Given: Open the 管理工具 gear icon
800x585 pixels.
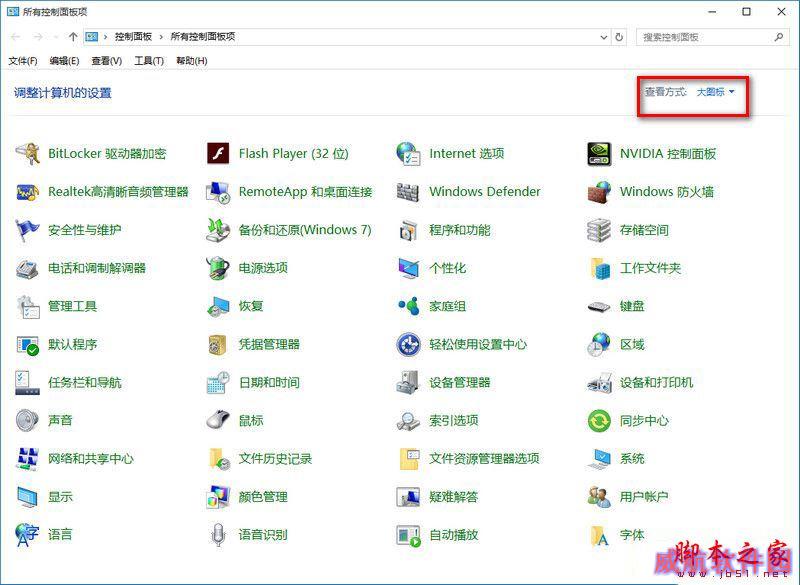Looking at the screenshot, I should (28, 307).
